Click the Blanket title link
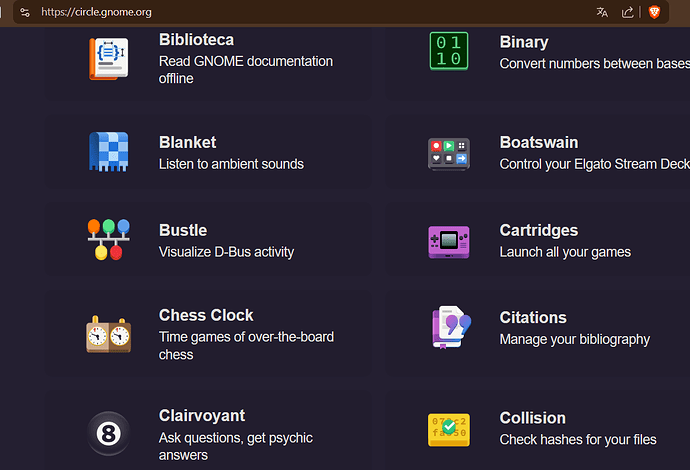690x470 pixels. tap(187, 142)
